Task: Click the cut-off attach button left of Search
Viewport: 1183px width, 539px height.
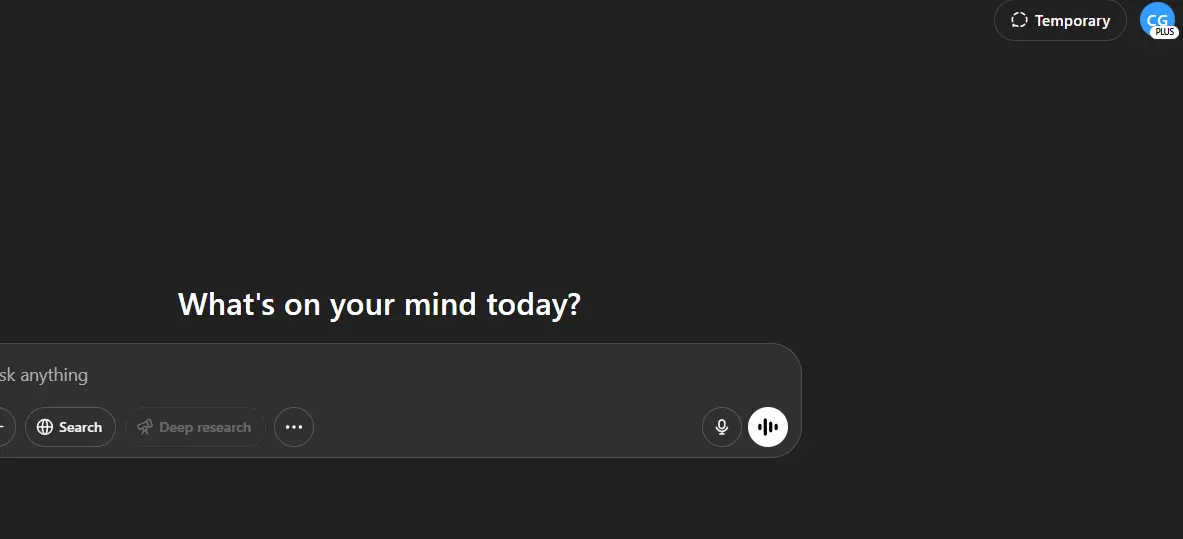Action: coord(4,427)
